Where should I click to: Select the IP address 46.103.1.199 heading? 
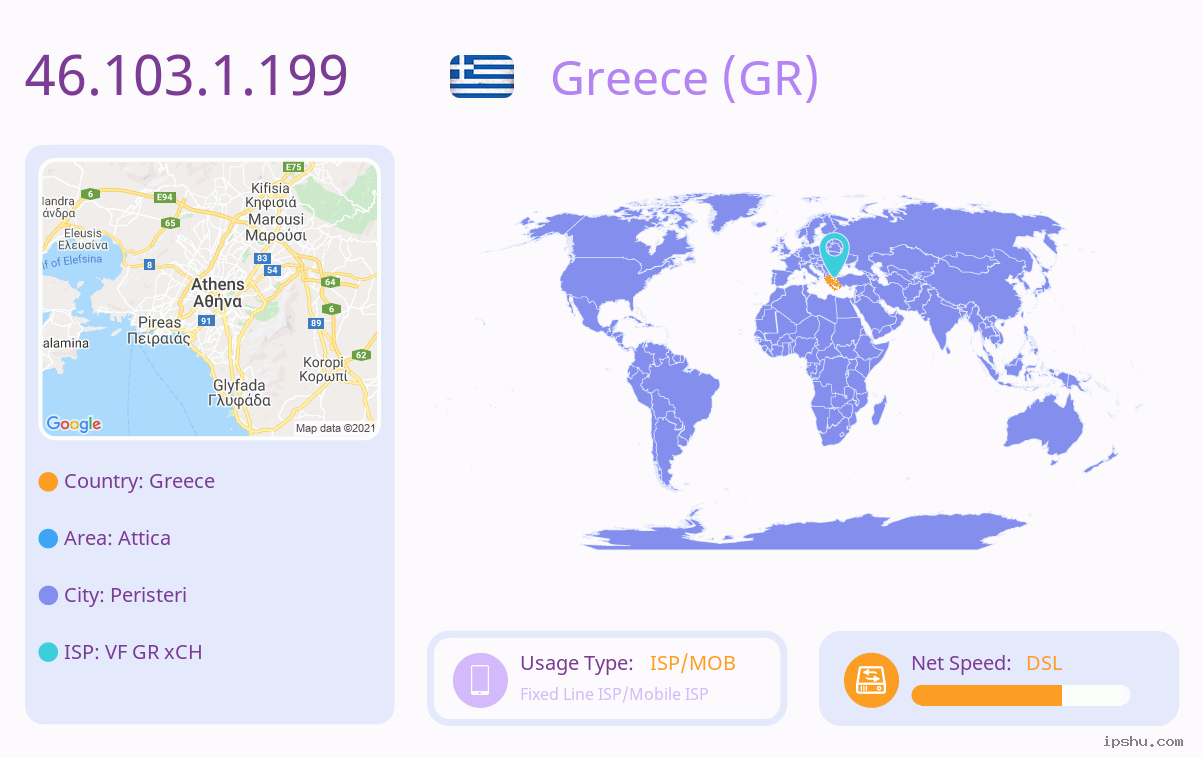[x=186, y=75]
